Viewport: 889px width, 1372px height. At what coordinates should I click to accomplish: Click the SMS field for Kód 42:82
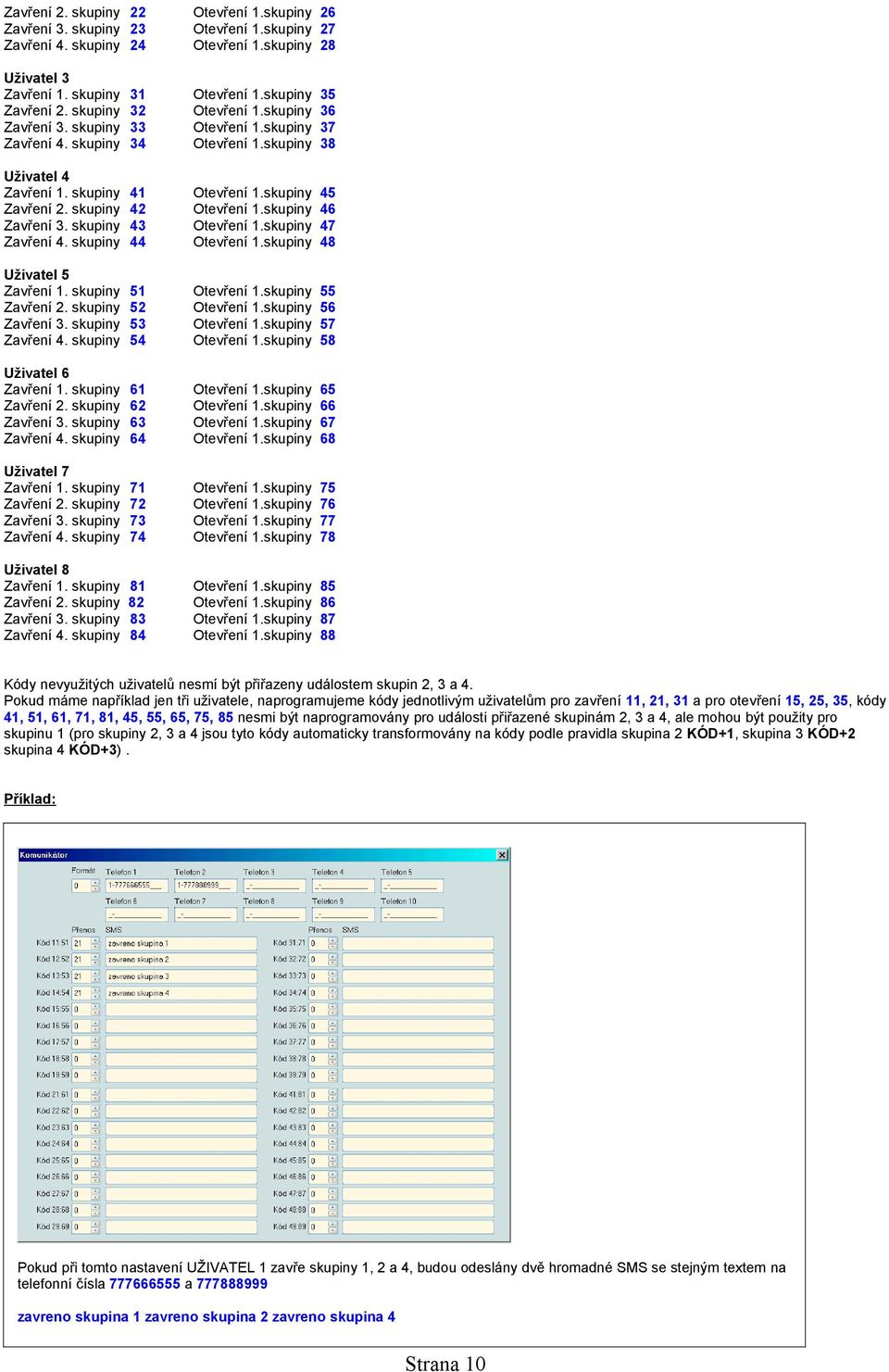[x=419, y=1112]
